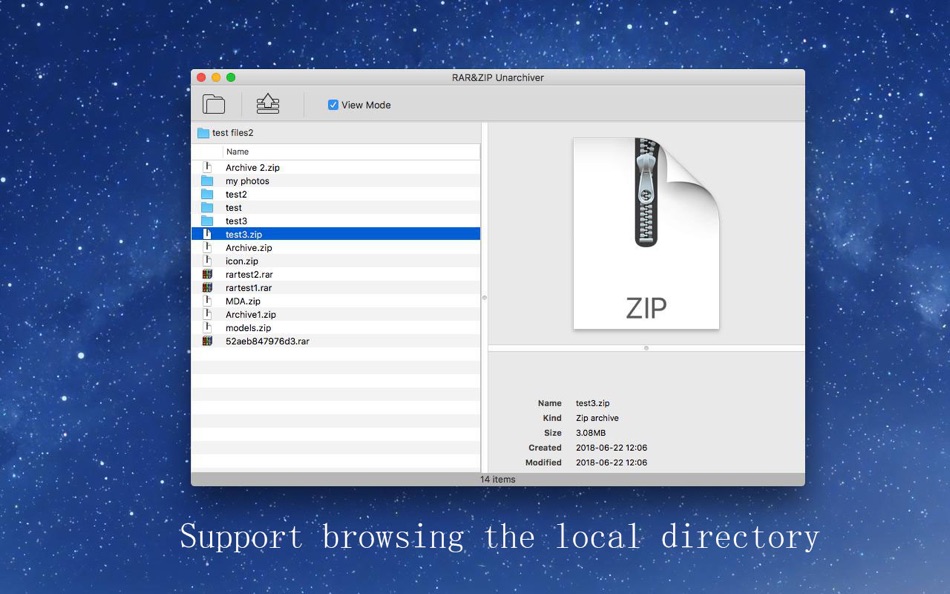Click the my photos folder icon
The width and height of the screenshot is (950, 594).
click(207, 181)
